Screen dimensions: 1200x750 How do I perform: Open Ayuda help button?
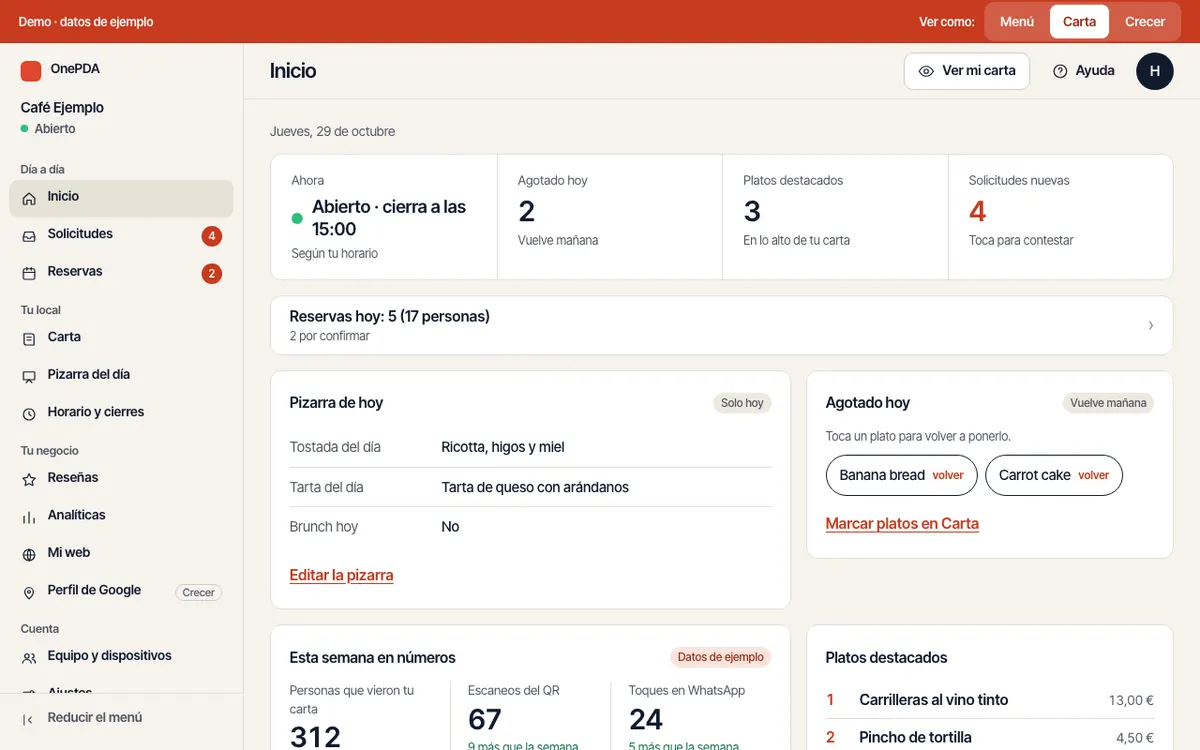click(x=1083, y=71)
